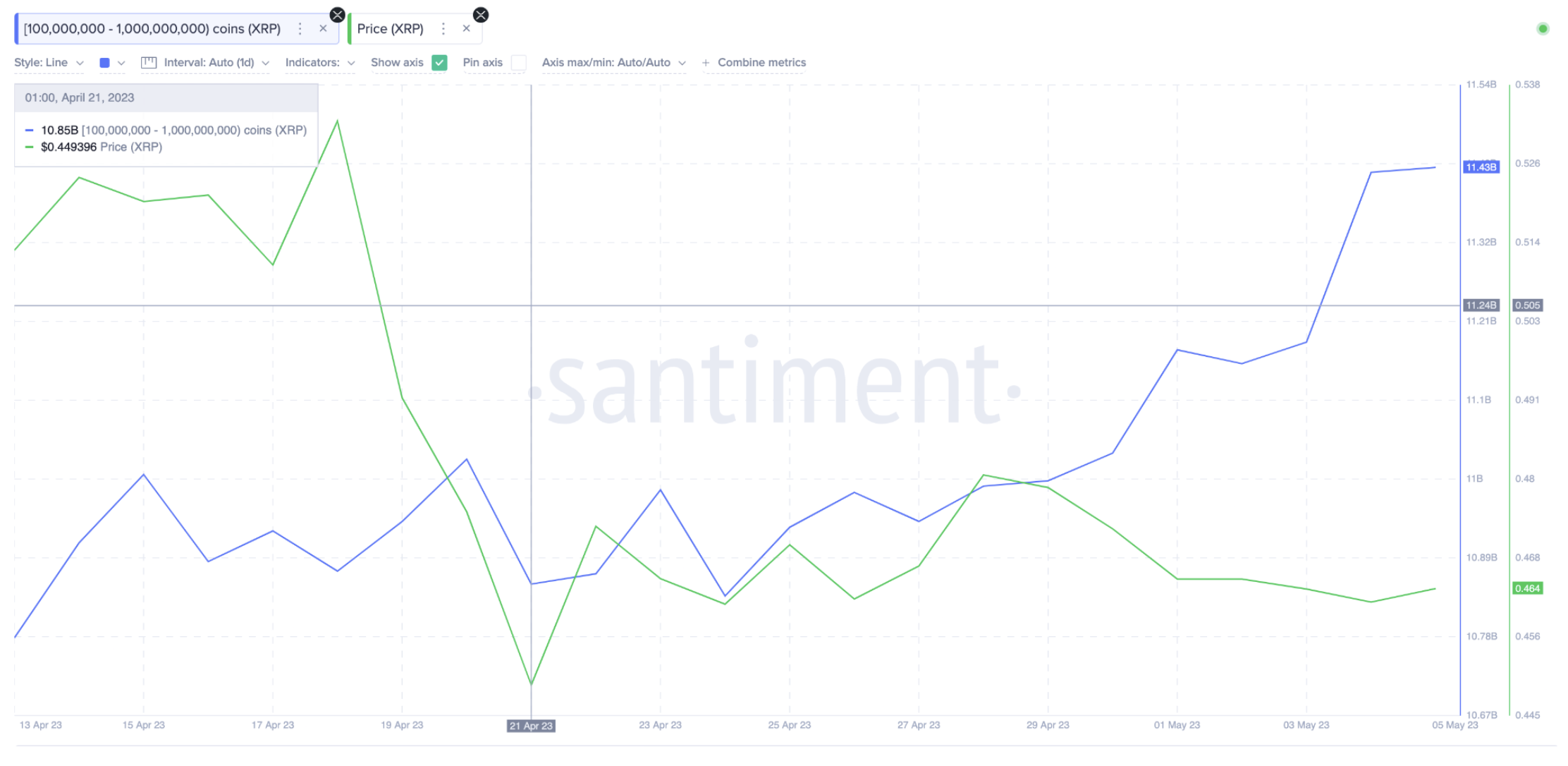Screen dimensions: 1568x766
Task: Open the blue line color swatch picker
Action: [x=112, y=63]
